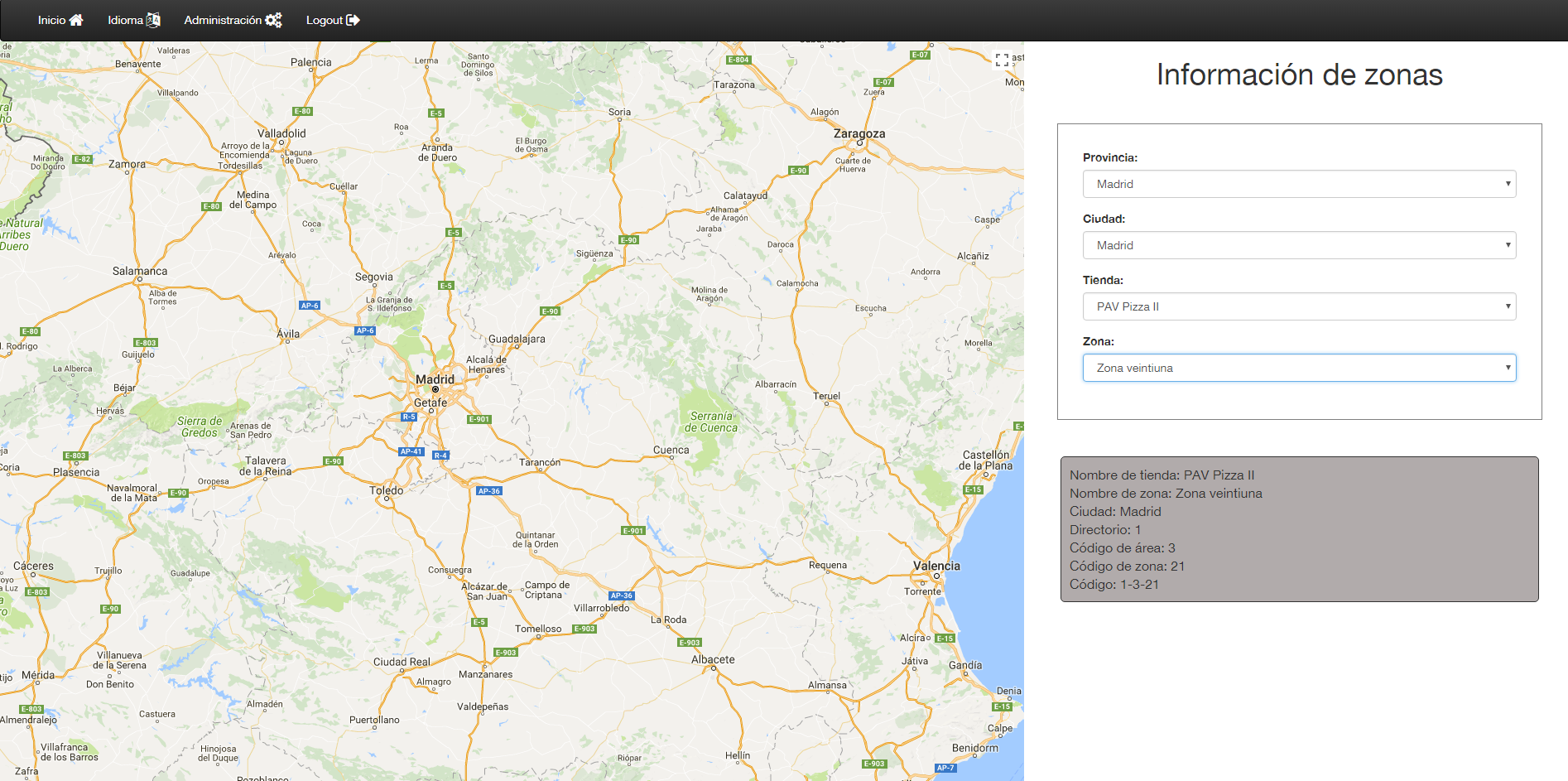Click the Soria label on the map
Screen dimensions: 1568x781
pyautogui.click(x=619, y=112)
